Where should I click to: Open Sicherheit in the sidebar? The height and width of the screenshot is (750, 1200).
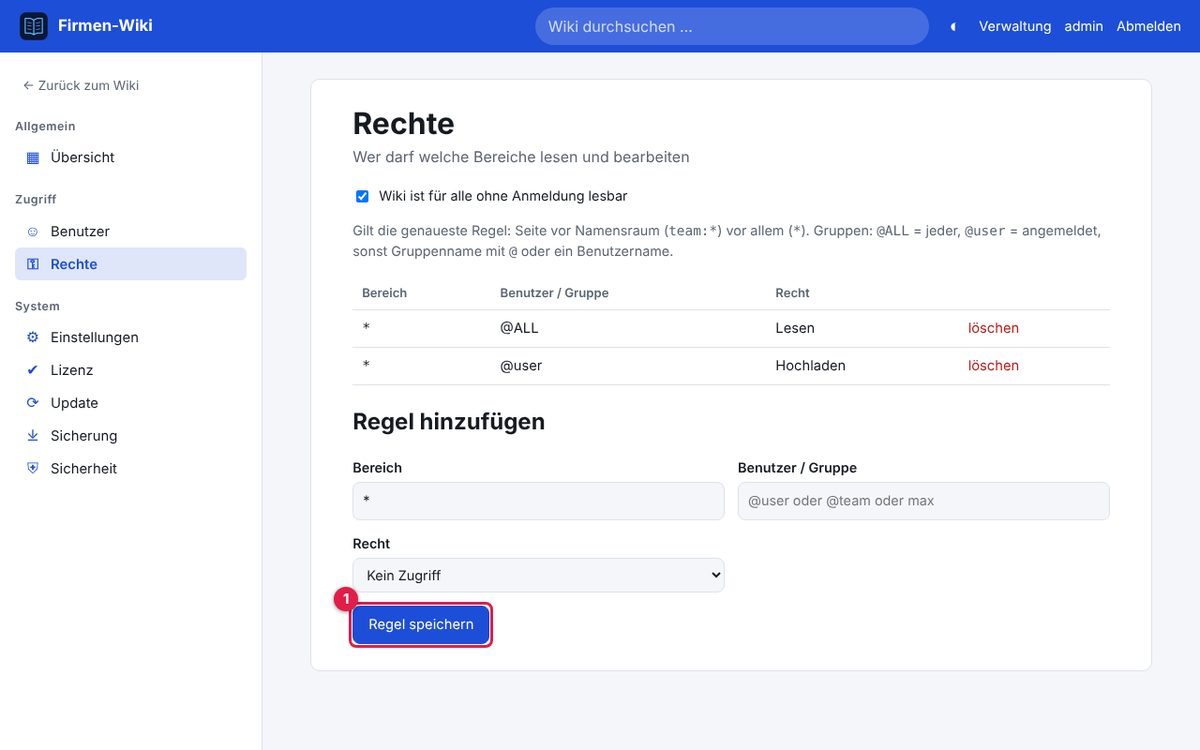pyautogui.click(x=130, y=469)
